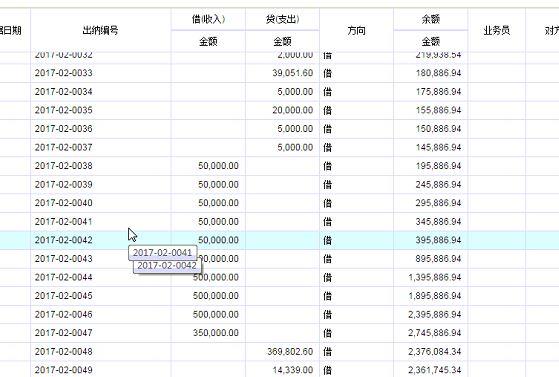Image resolution: width=559 pixels, height=377 pixels.
Task: Click the balance 2,745,886.94
Action: pos(435,333)
